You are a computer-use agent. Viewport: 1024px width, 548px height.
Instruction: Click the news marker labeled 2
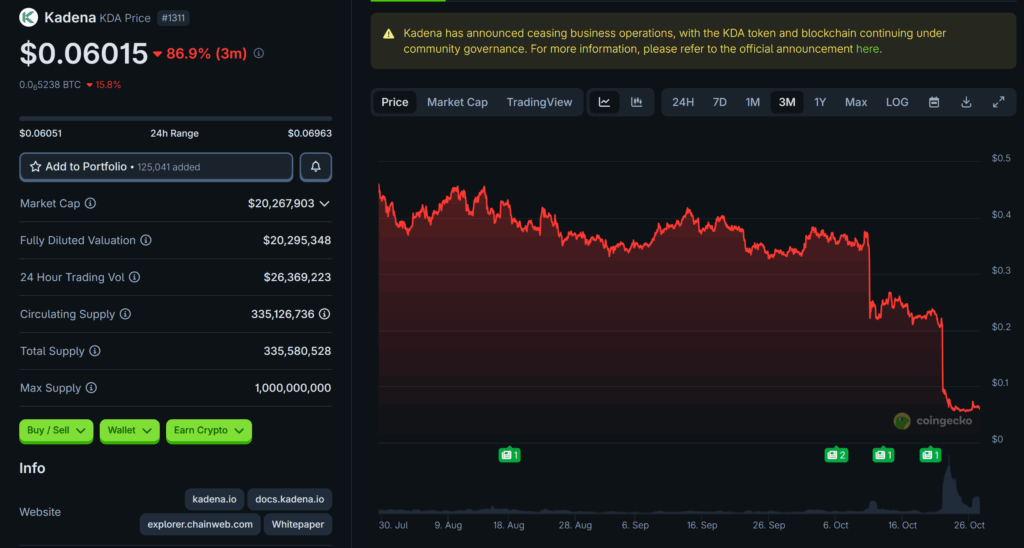pyautogui.click(x=836, y=455)
